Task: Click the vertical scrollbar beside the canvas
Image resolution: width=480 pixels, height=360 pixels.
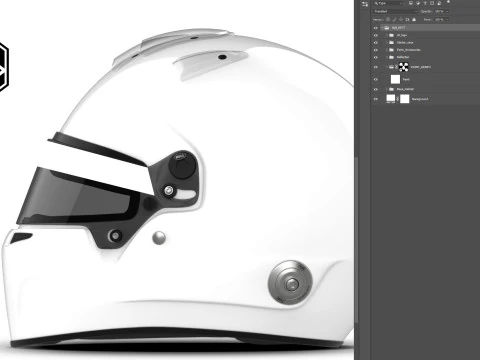Action: [x=356, y=239]
